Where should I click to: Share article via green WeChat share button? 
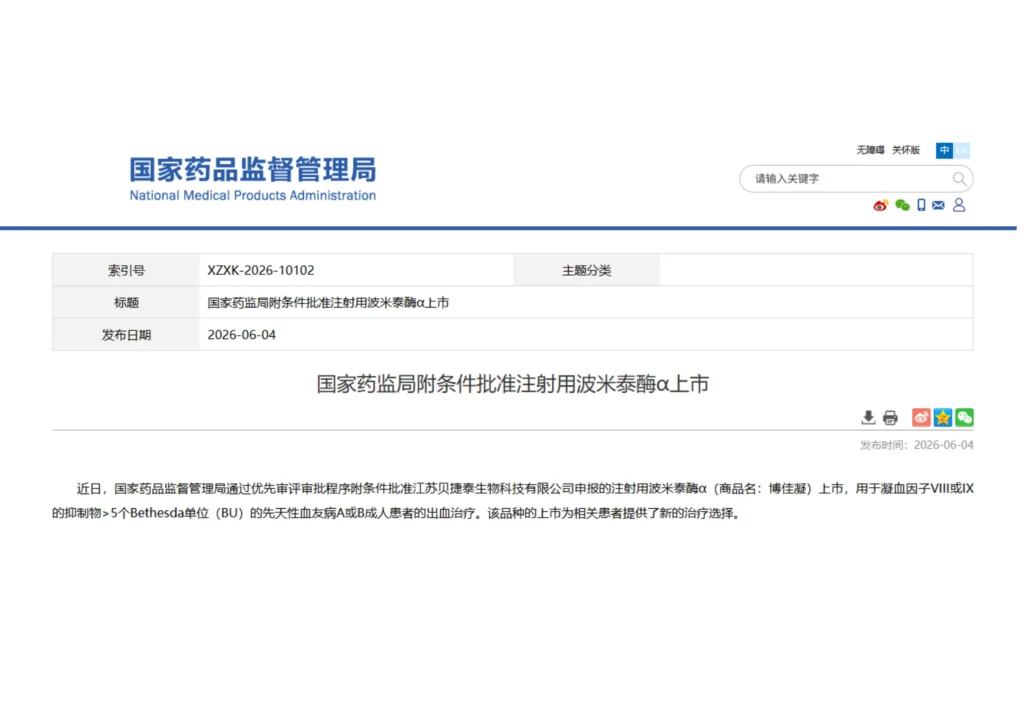click(x=965, y=417)
